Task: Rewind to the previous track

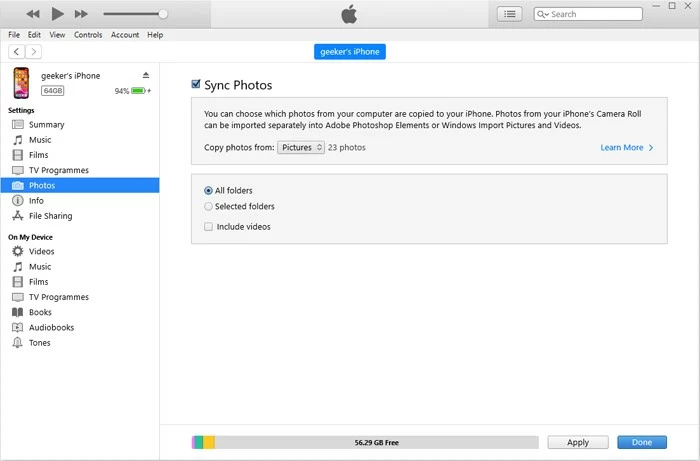Action: pos(33,14)
